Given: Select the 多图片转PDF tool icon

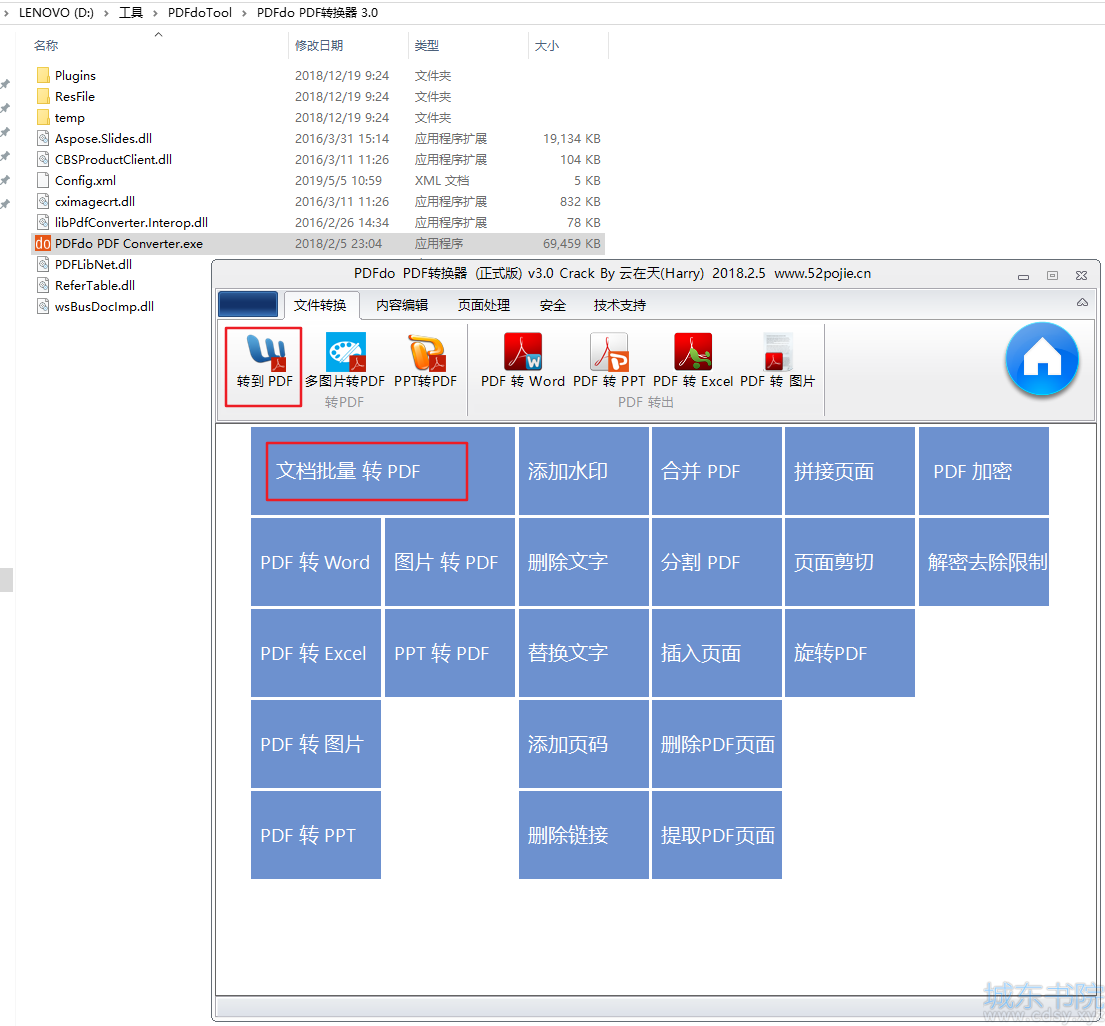Looking at the screenshot, I should click(x=345, y=360).
